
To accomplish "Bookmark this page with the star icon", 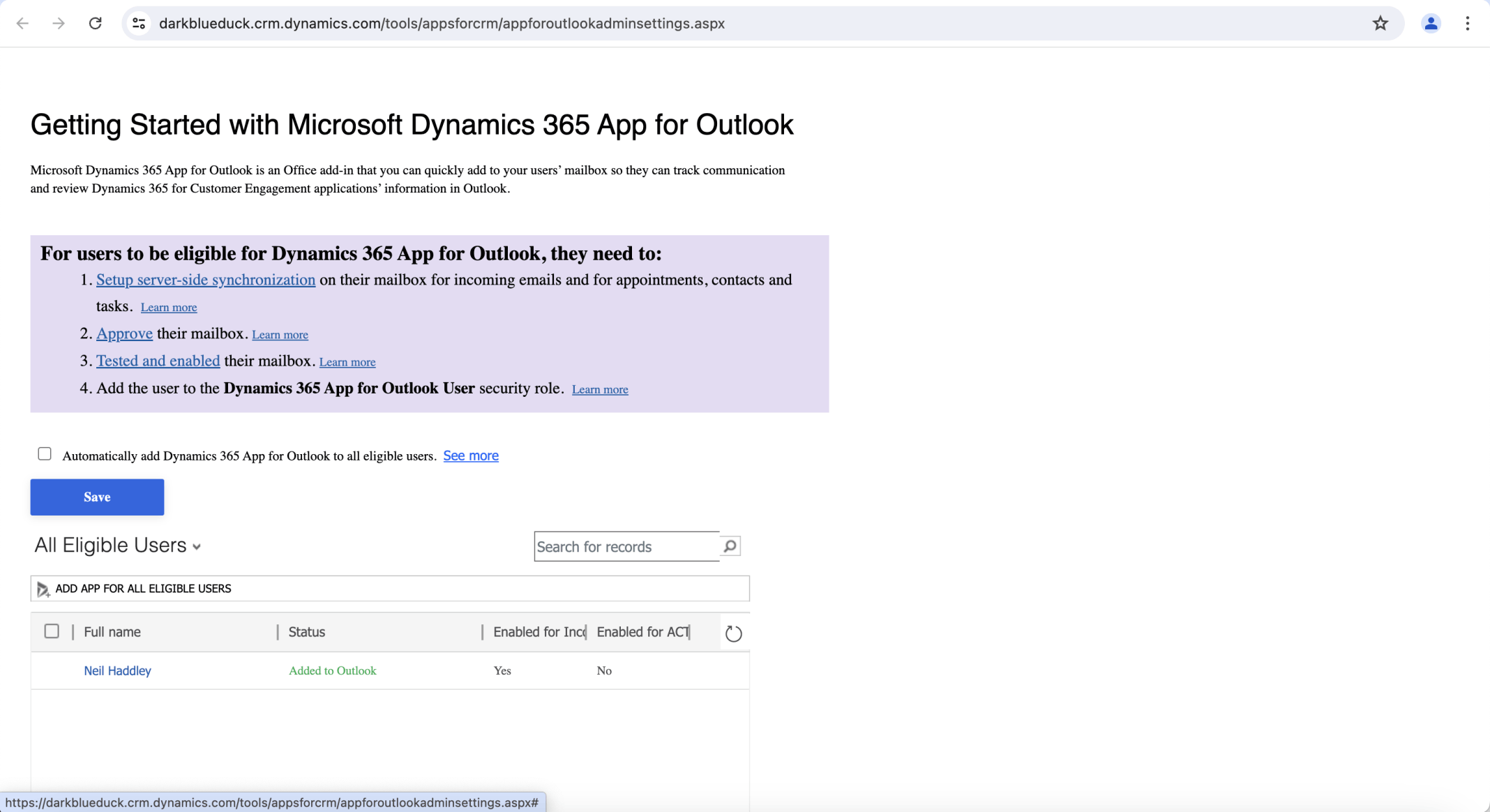I will [x=1380, y=23].
